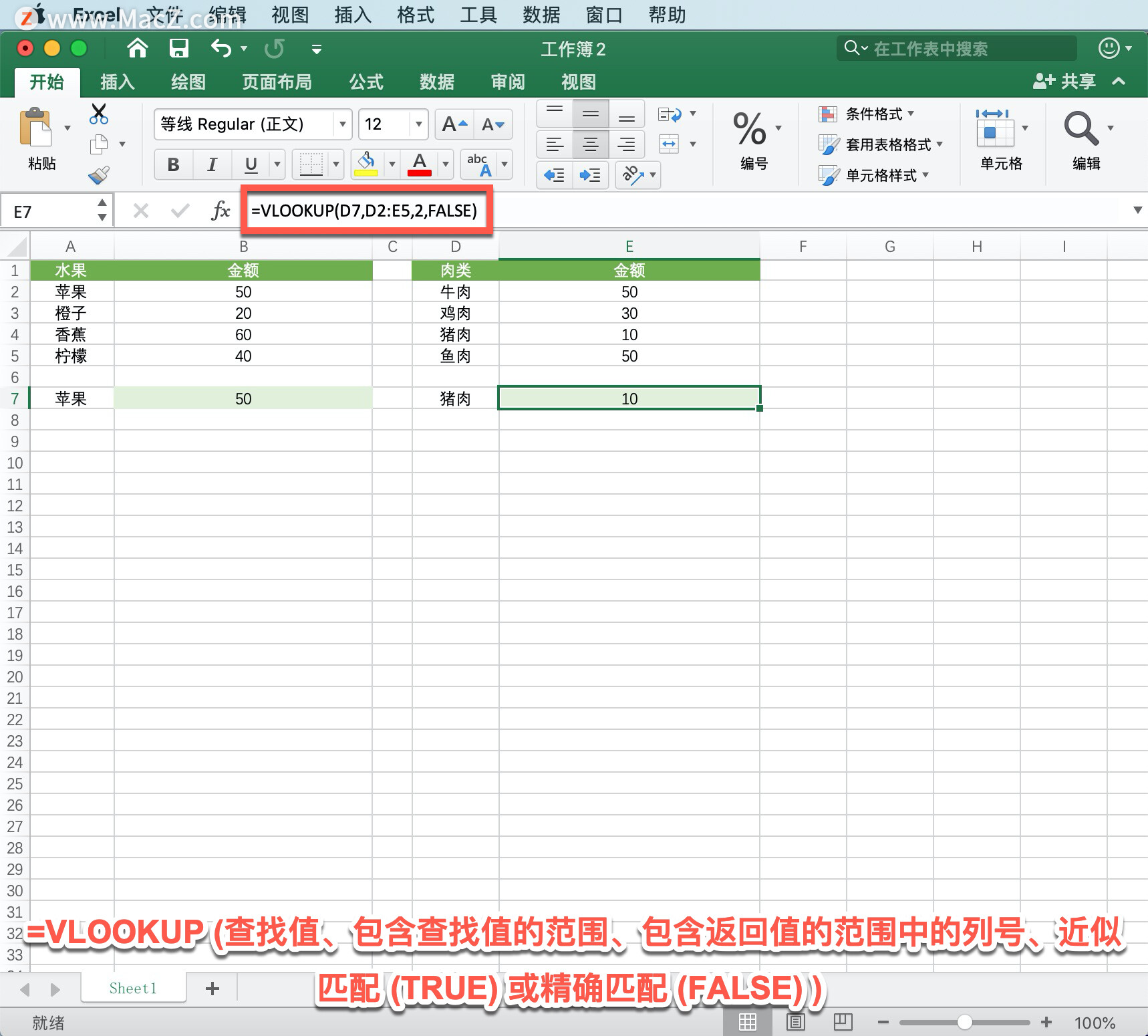Increase font size with large A icon
The width and height of the screenshot is (1148, 1036).
(454, 124)
